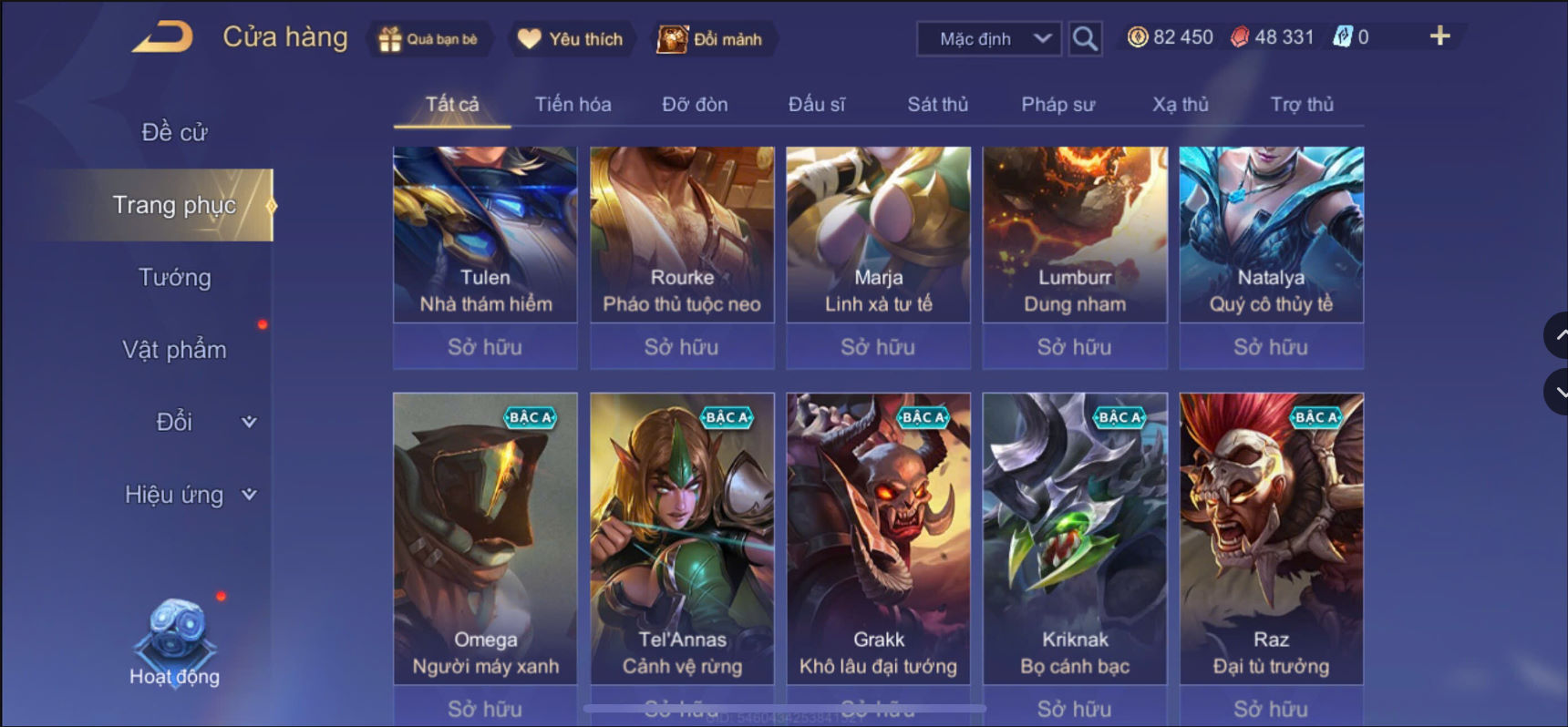
Task: Click Sở hữu button under Tulen
Action: click(x=485, y=347)
